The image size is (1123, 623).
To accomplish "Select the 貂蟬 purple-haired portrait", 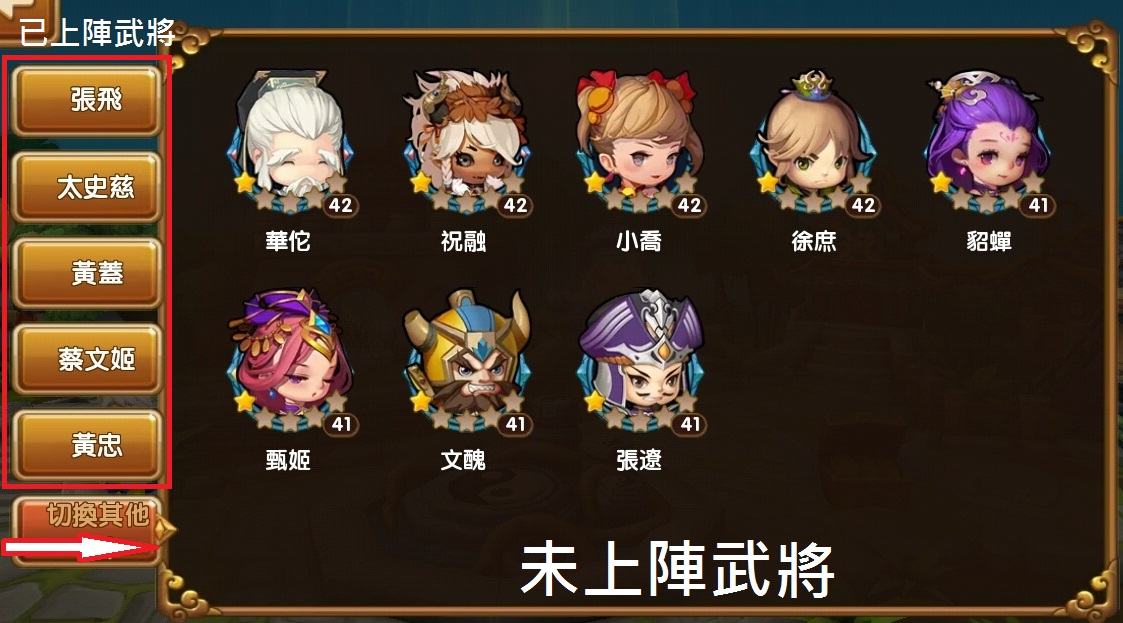I will click(x=989, y=142).
